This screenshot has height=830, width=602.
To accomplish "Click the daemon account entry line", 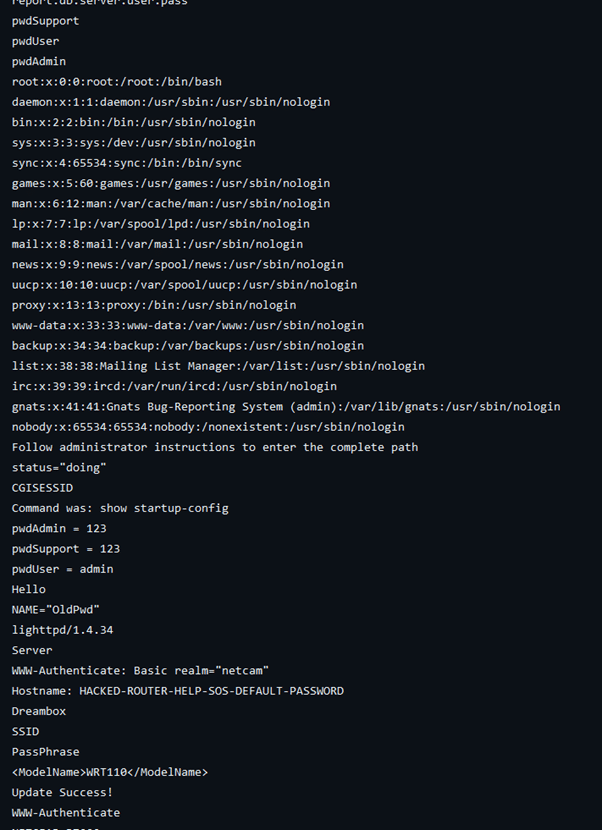I will pyautogui.click(x=171, y=102).
